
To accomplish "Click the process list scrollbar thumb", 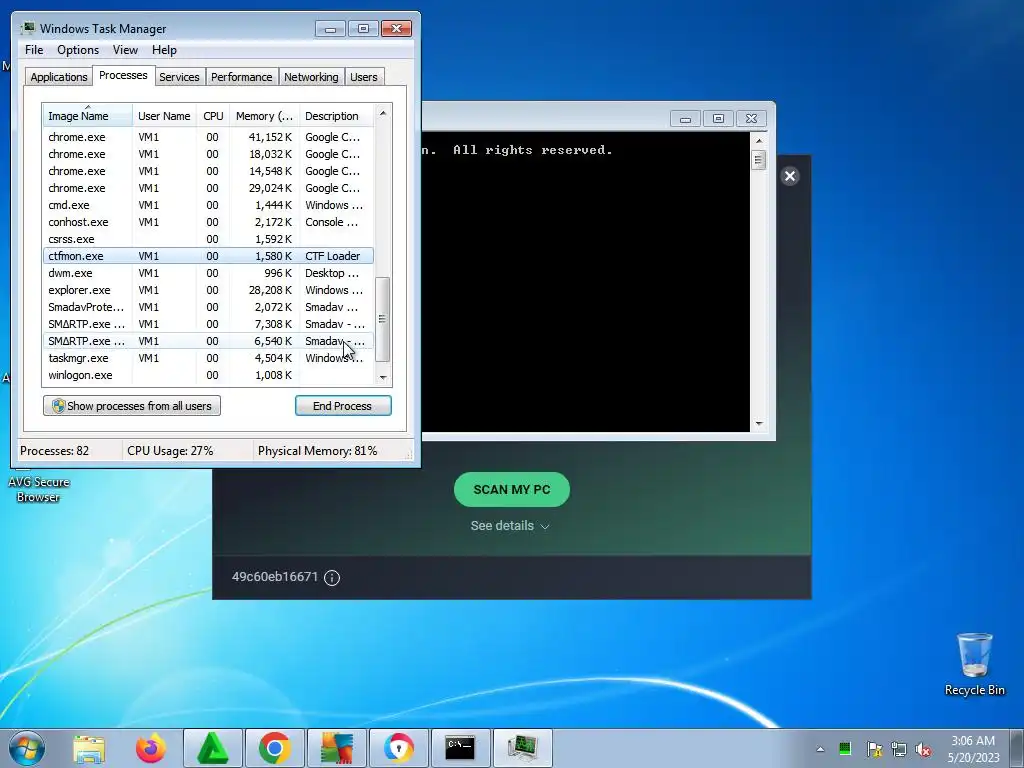I will 383,319.
